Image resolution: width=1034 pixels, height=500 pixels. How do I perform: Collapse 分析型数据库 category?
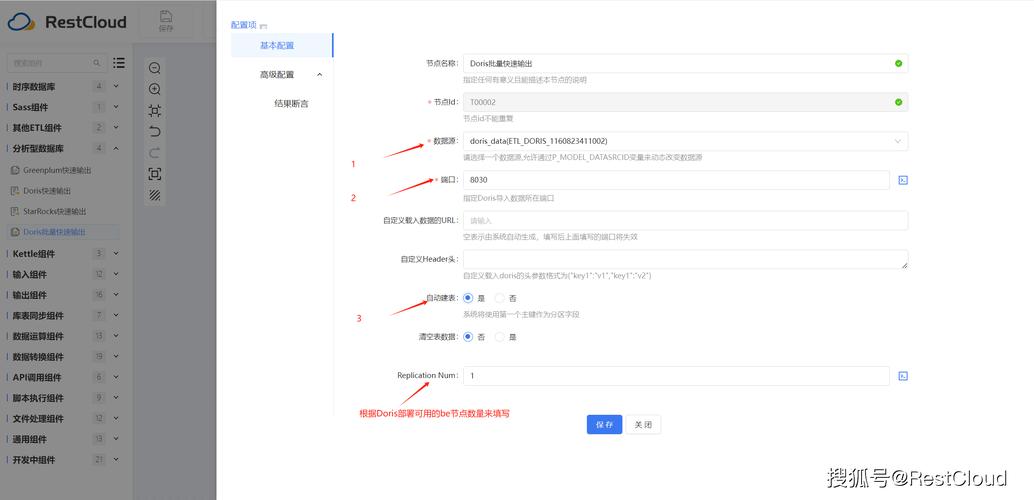point(116,148)
